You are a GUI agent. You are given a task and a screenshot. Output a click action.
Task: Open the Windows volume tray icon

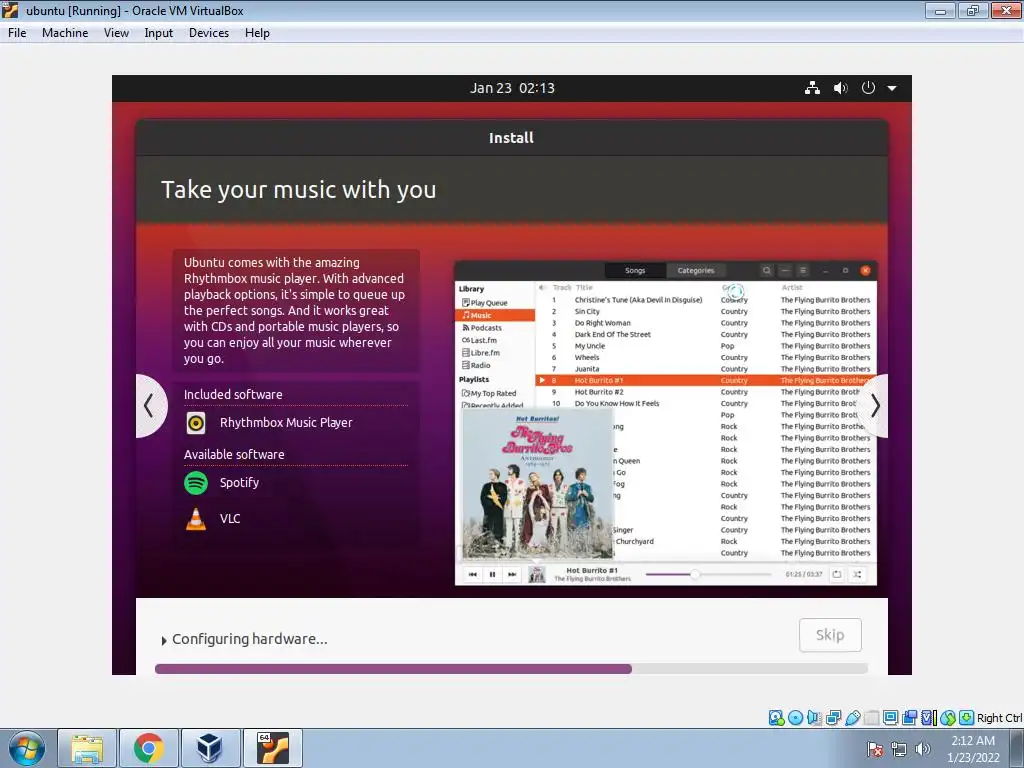tap(922, 749)
